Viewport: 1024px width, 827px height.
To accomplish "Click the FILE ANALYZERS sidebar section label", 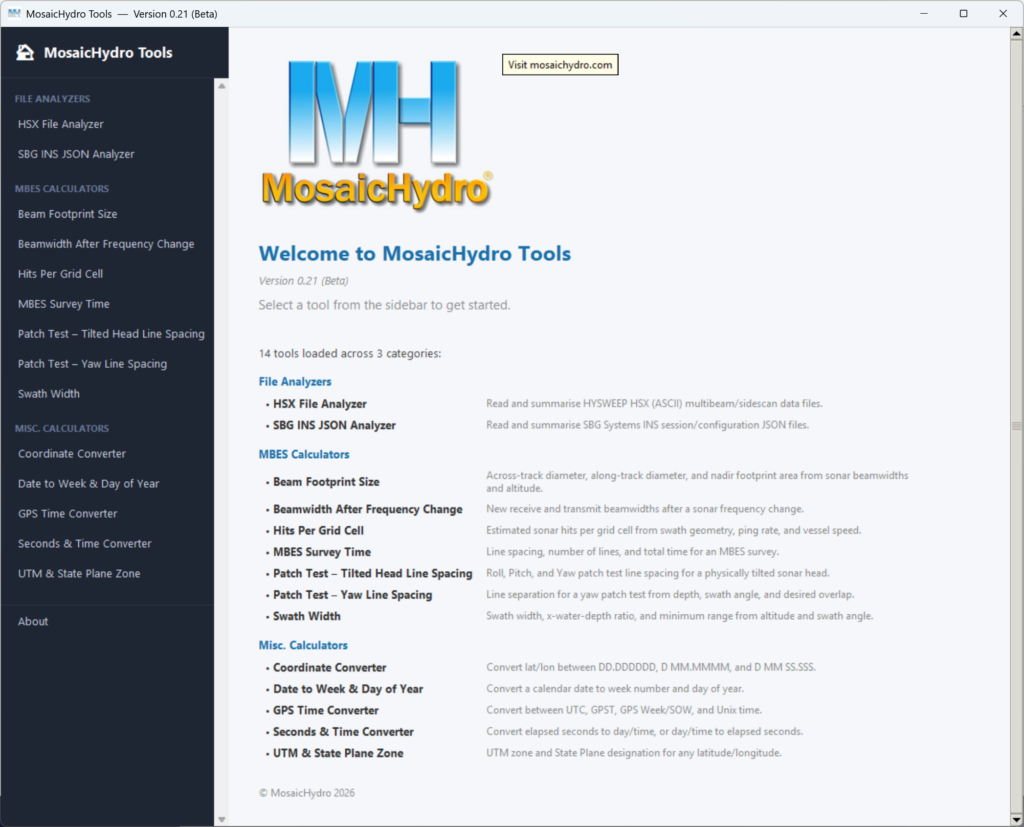I will (52, 99).
